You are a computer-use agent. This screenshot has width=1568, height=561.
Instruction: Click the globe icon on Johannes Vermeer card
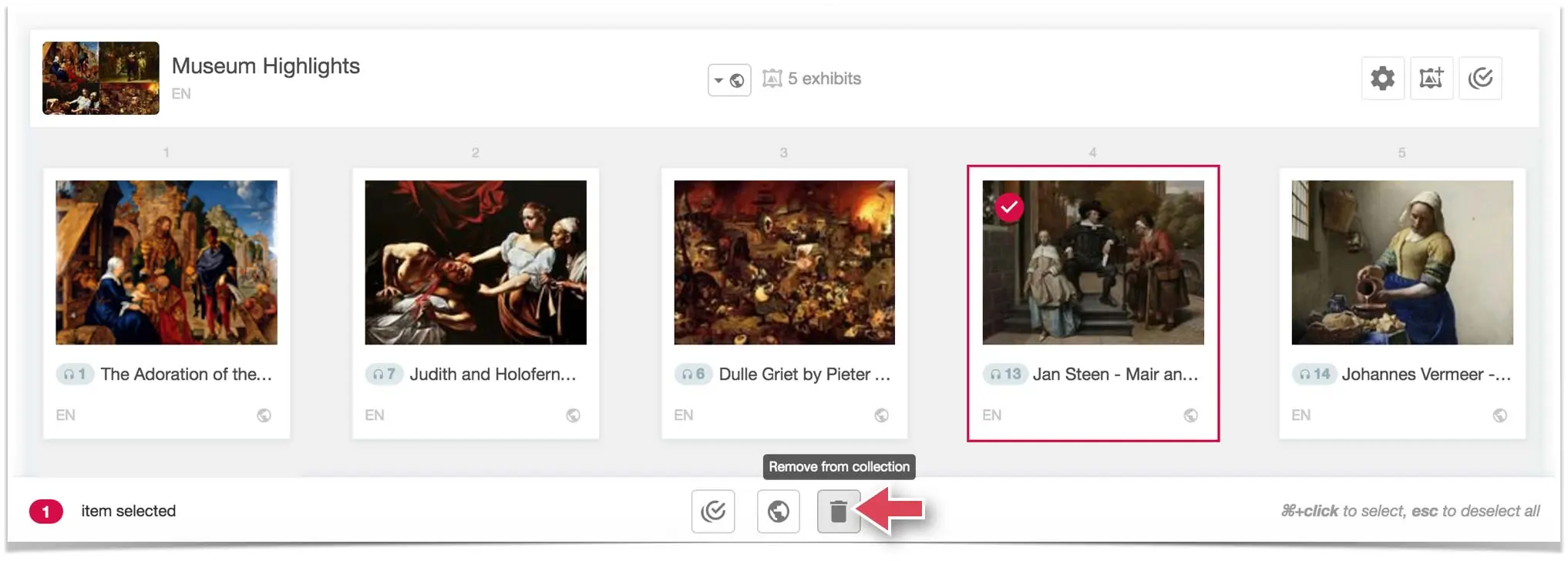[1499, 415]
